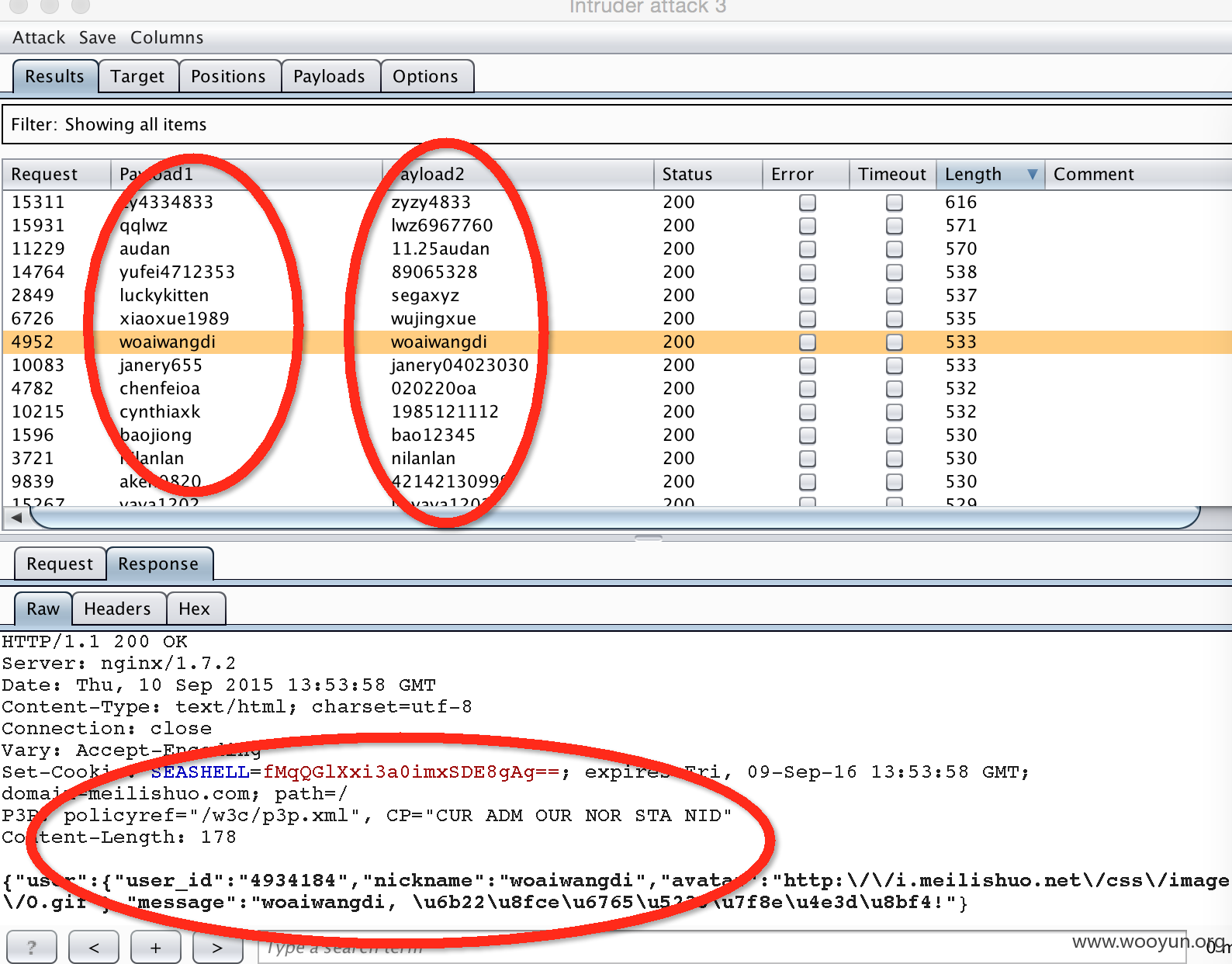Sort by the Comment column header
Viewport: 1232px width, 964px height.
[1137, 174]
